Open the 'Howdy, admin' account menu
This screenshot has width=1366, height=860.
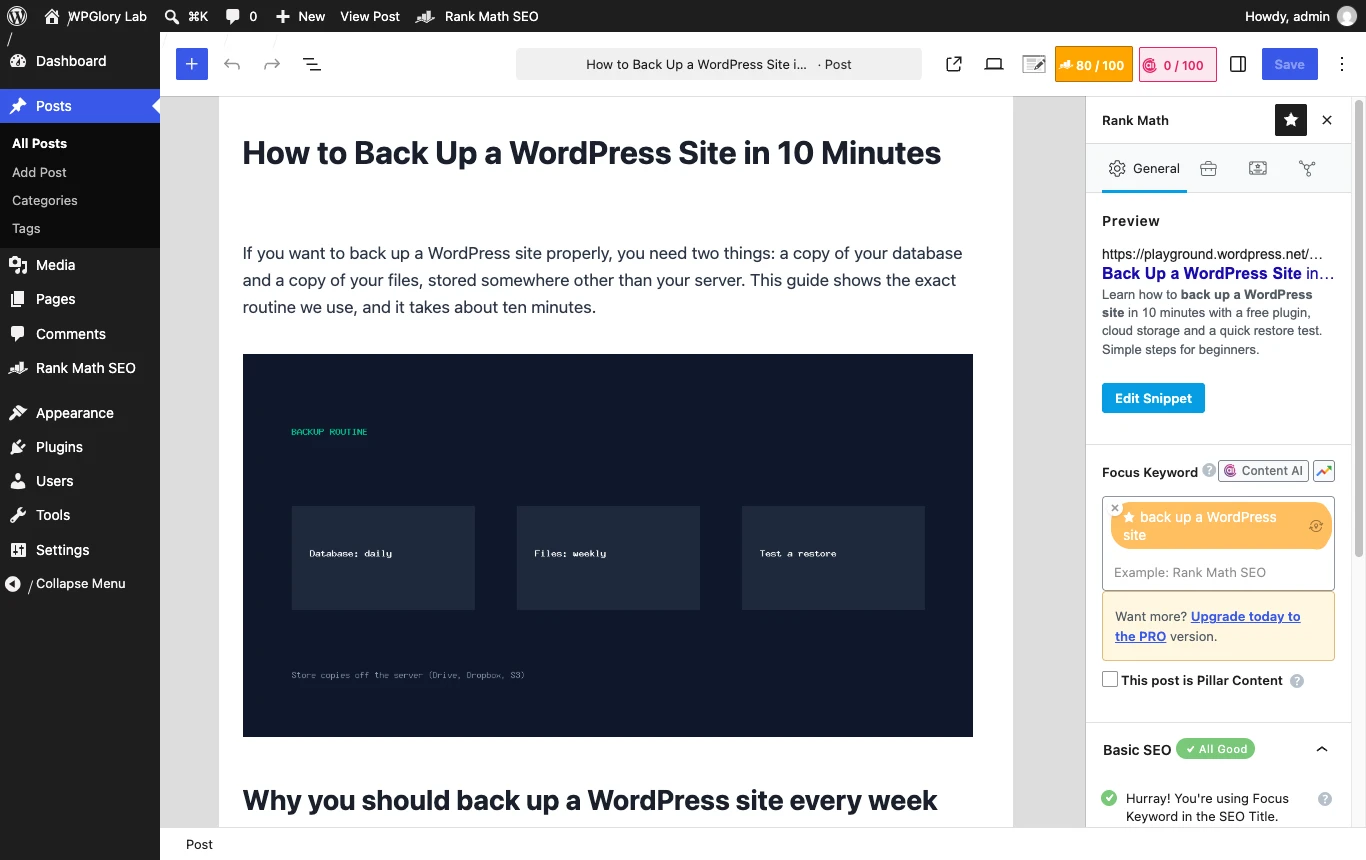[x=1301, y=16]
